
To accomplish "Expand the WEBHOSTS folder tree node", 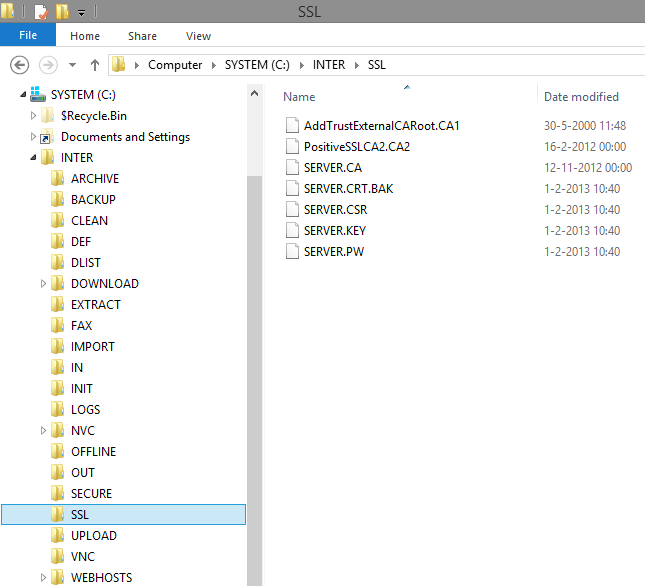I will 43,577.
